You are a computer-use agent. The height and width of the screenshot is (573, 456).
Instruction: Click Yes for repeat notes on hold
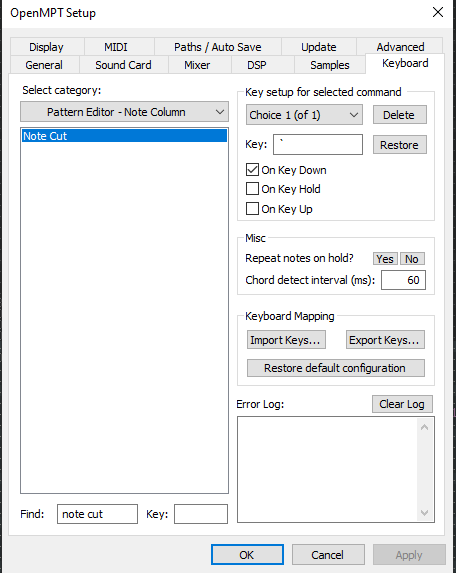(x=385, y=259)
